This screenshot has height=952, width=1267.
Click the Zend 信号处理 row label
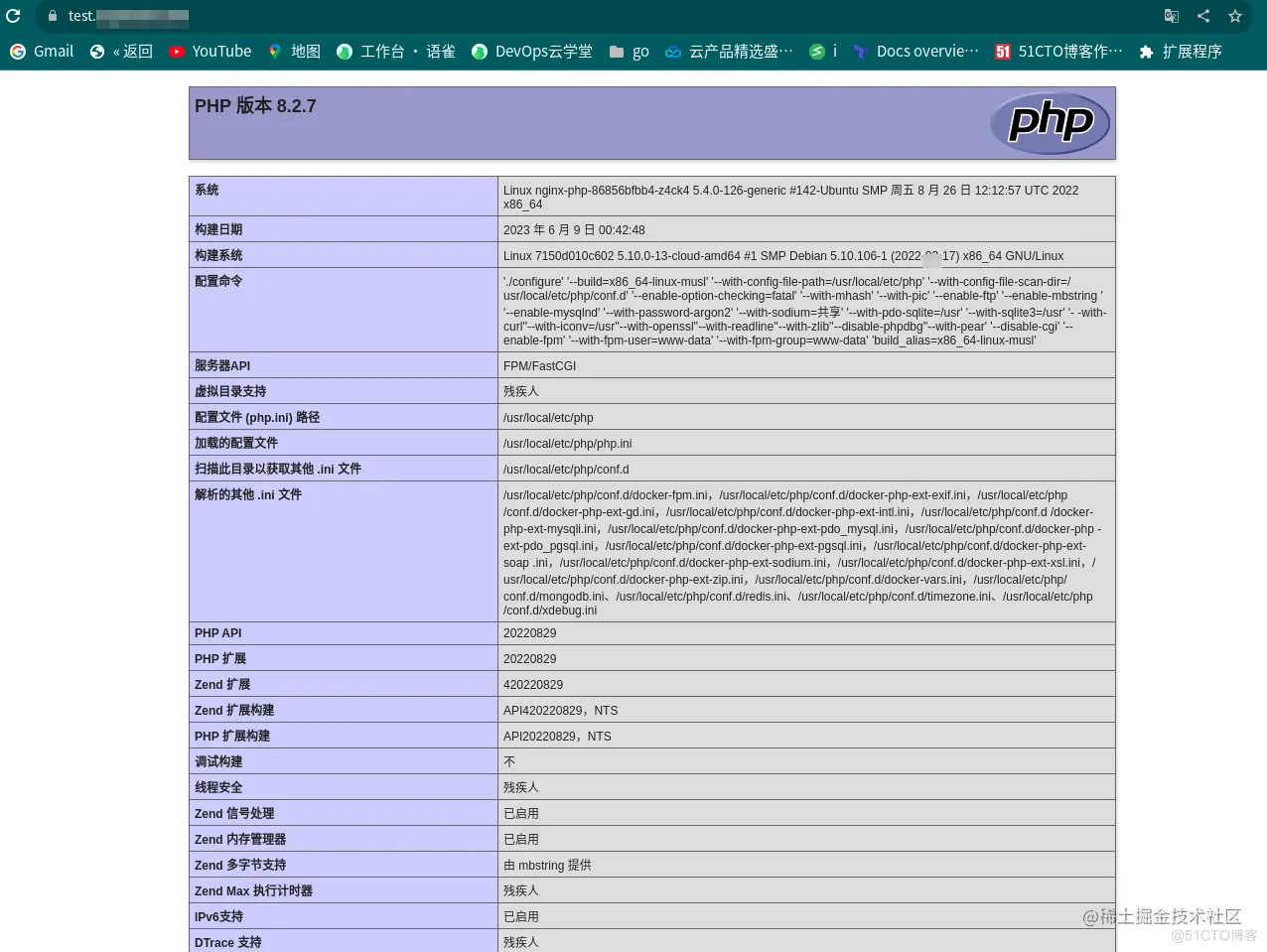coord(234,814)
